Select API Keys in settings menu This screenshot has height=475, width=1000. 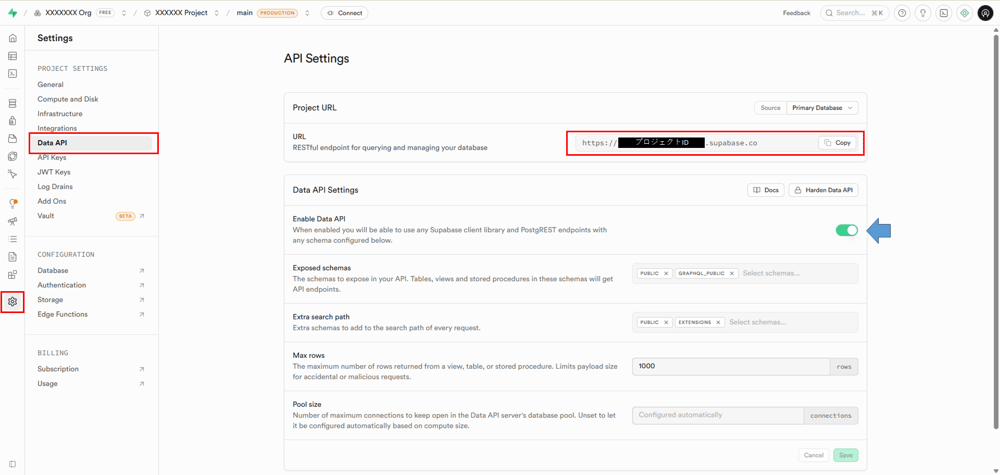[52, 157]
